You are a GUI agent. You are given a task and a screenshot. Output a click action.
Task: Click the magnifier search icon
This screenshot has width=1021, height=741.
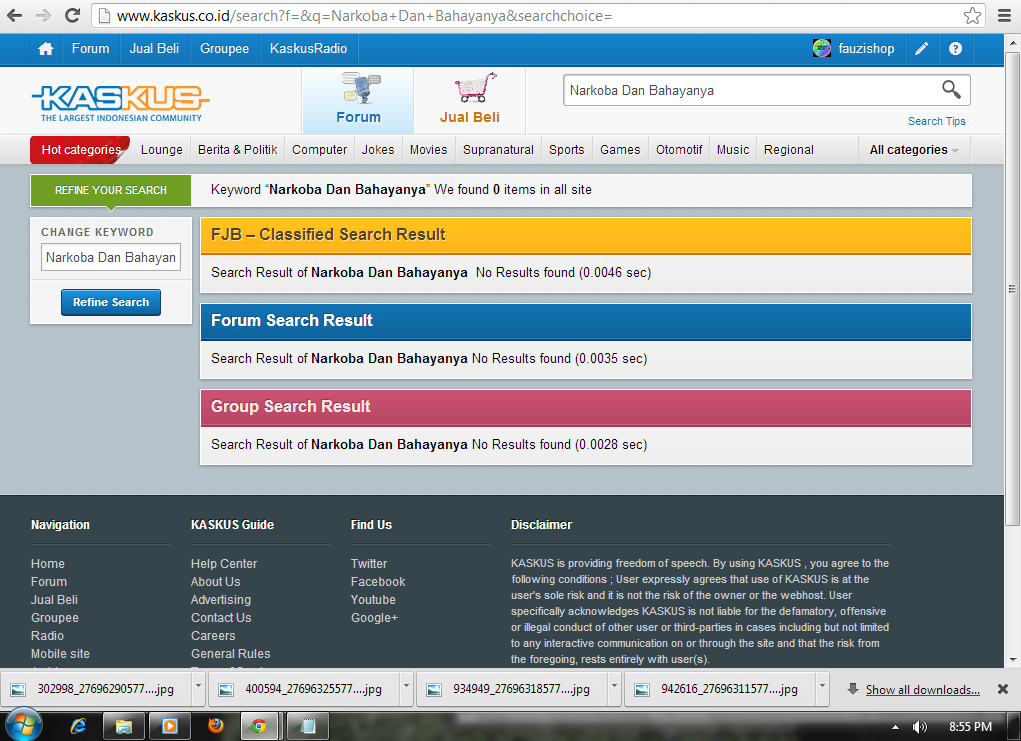tap(951, 90)
